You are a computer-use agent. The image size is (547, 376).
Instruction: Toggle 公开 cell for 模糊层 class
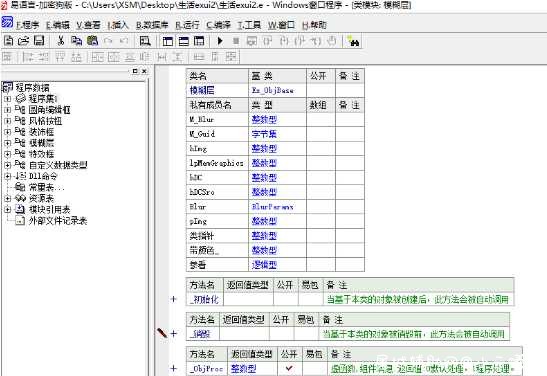tap(321, 90)
